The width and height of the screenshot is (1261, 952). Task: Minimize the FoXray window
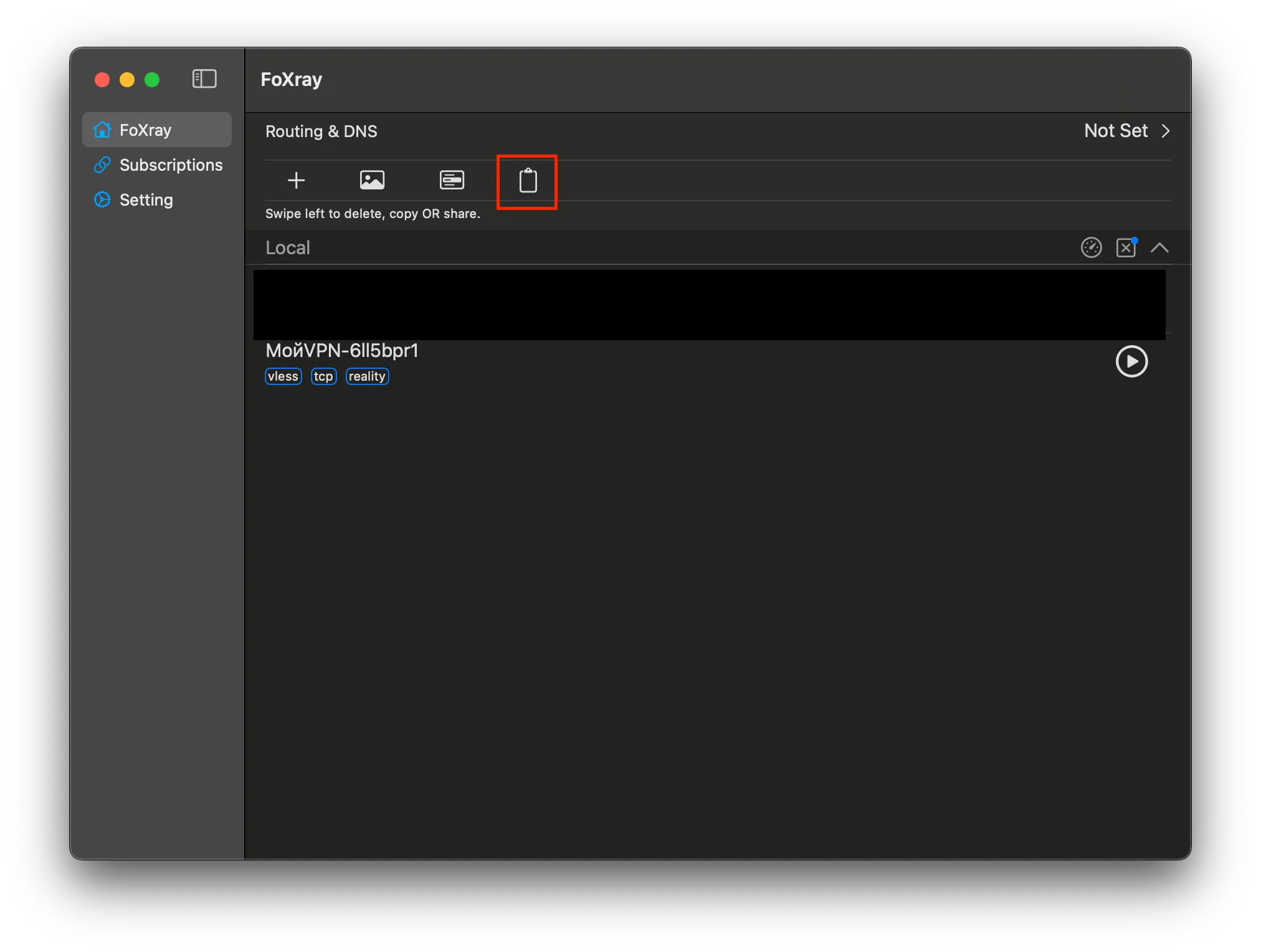pos(127,80)
